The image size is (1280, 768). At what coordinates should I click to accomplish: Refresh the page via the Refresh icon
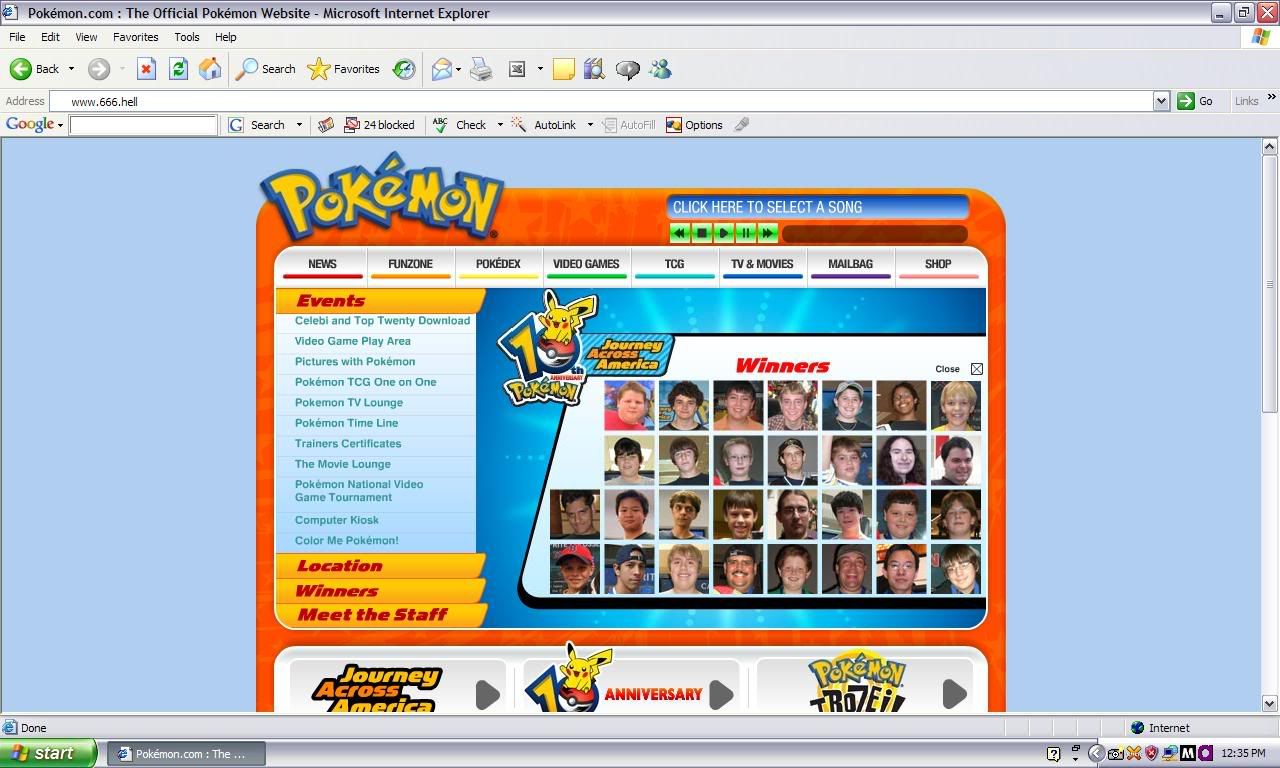click(x=178, y=69)
